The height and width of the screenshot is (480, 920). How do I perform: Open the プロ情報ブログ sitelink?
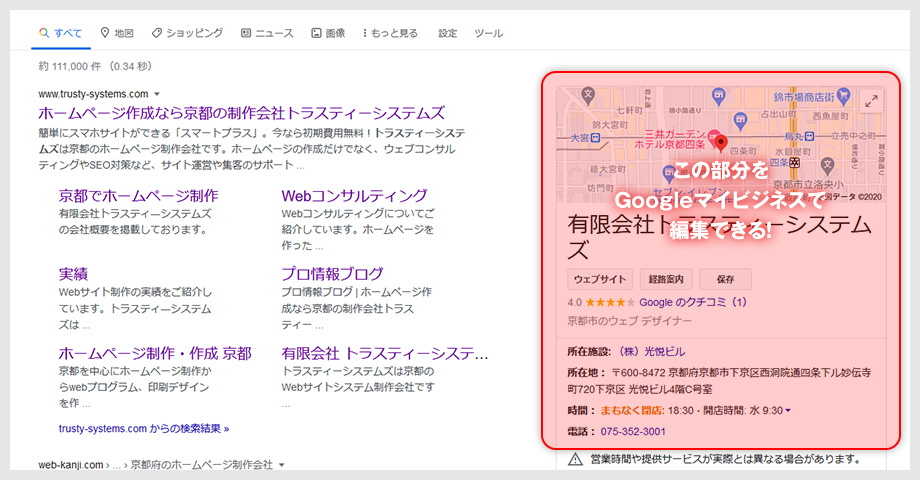(x=332, y=274)
